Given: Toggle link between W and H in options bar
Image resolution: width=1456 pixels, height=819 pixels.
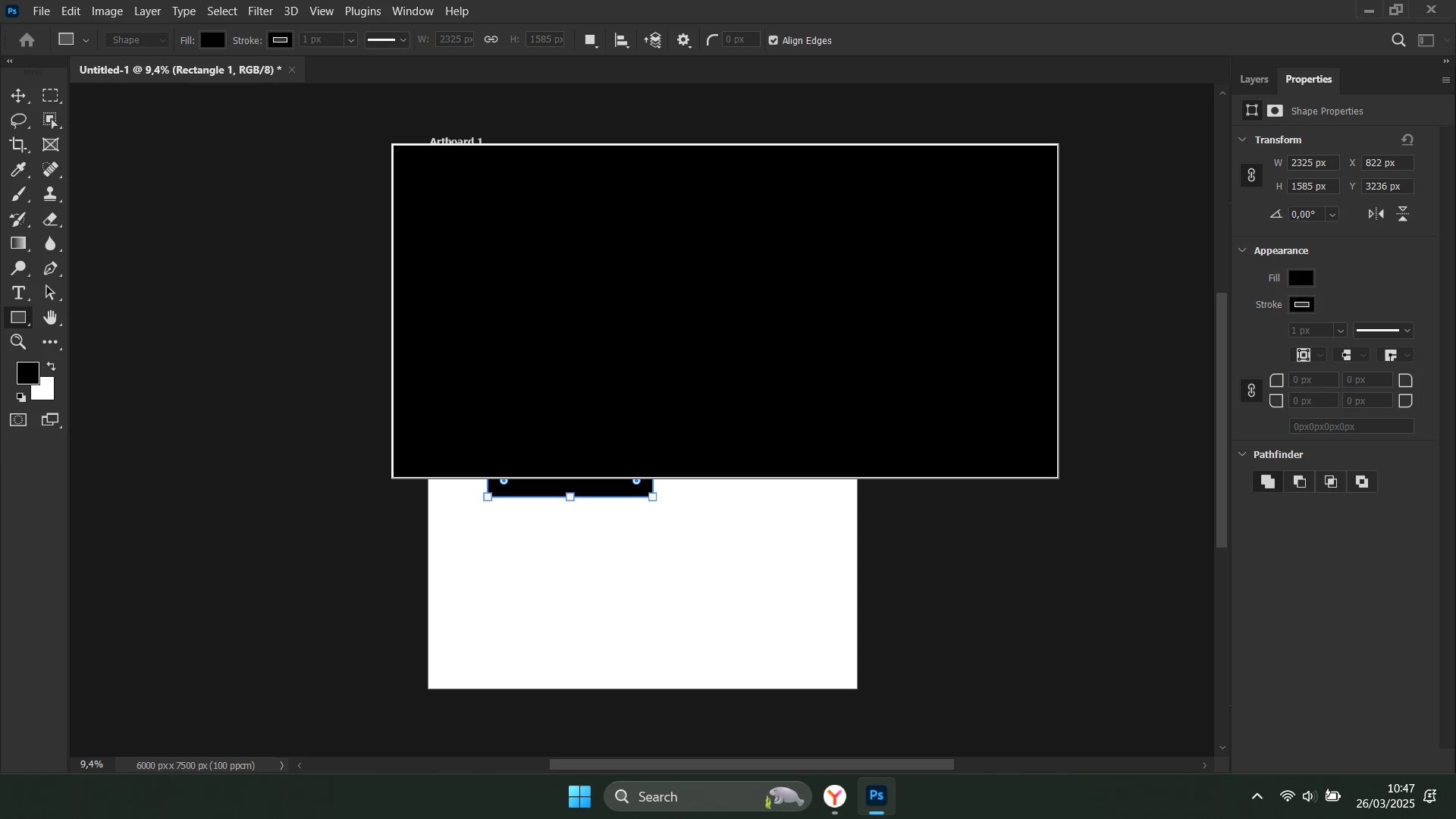Looking at the screenshot, I should [x=491, y=40].
